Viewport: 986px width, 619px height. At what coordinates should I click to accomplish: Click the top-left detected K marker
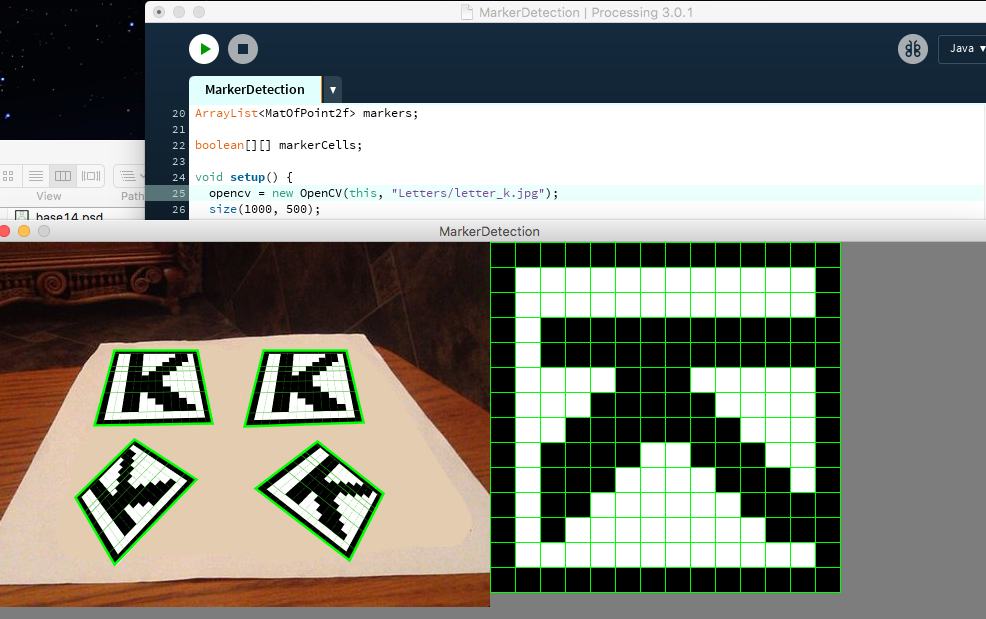pyautogui.click(x=154, y=387)
